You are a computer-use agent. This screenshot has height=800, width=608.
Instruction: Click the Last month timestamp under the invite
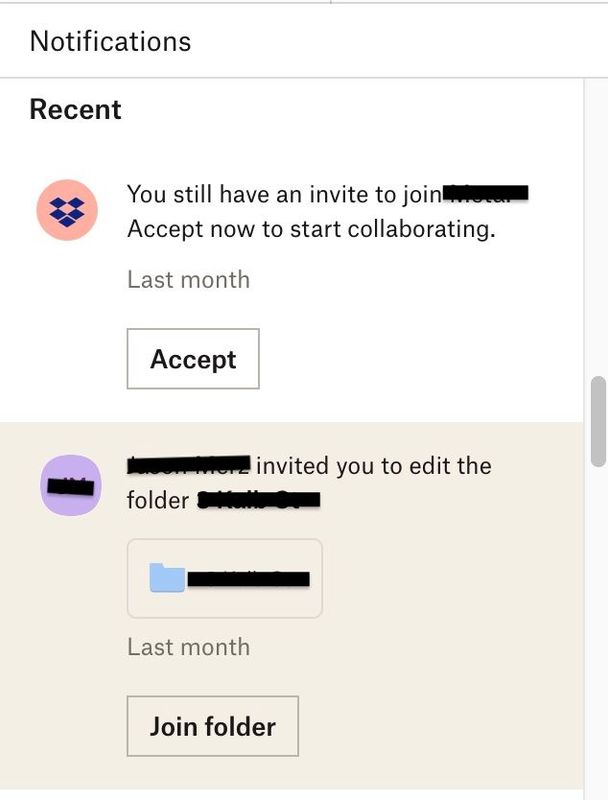pos(189,280)
